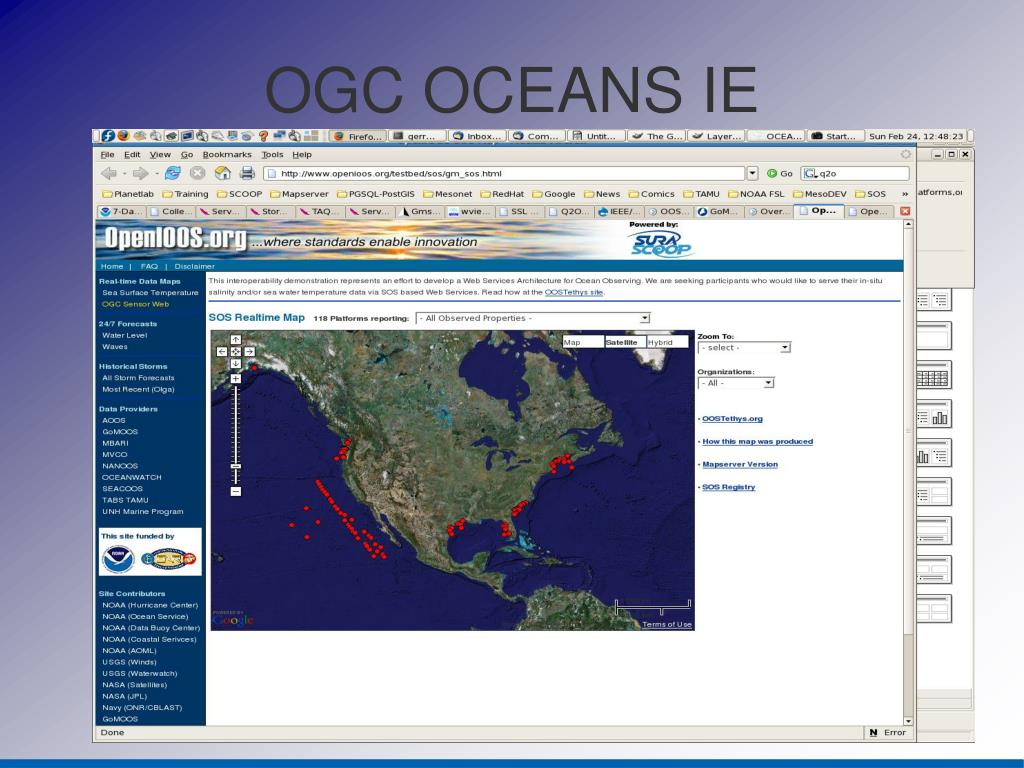
Task: Switch to the 7-Da... browser tab
Action: tap(121, 211)
